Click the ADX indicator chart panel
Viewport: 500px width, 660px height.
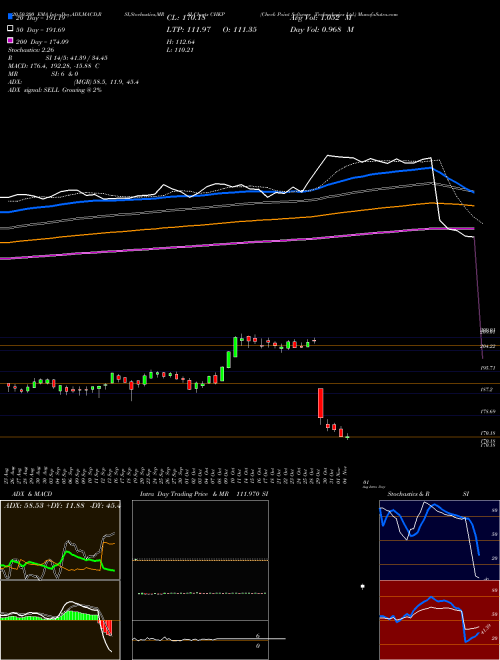point(60,540)
